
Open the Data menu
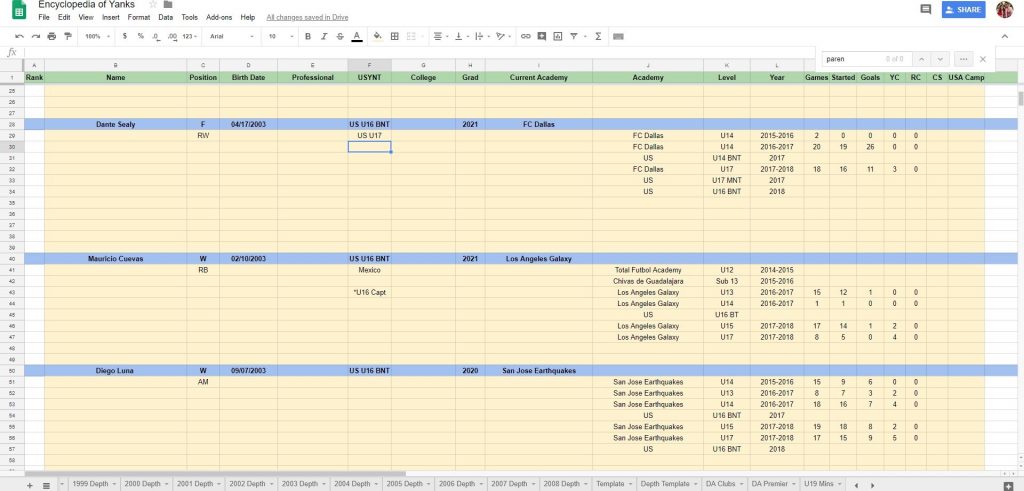pos(166,18)
